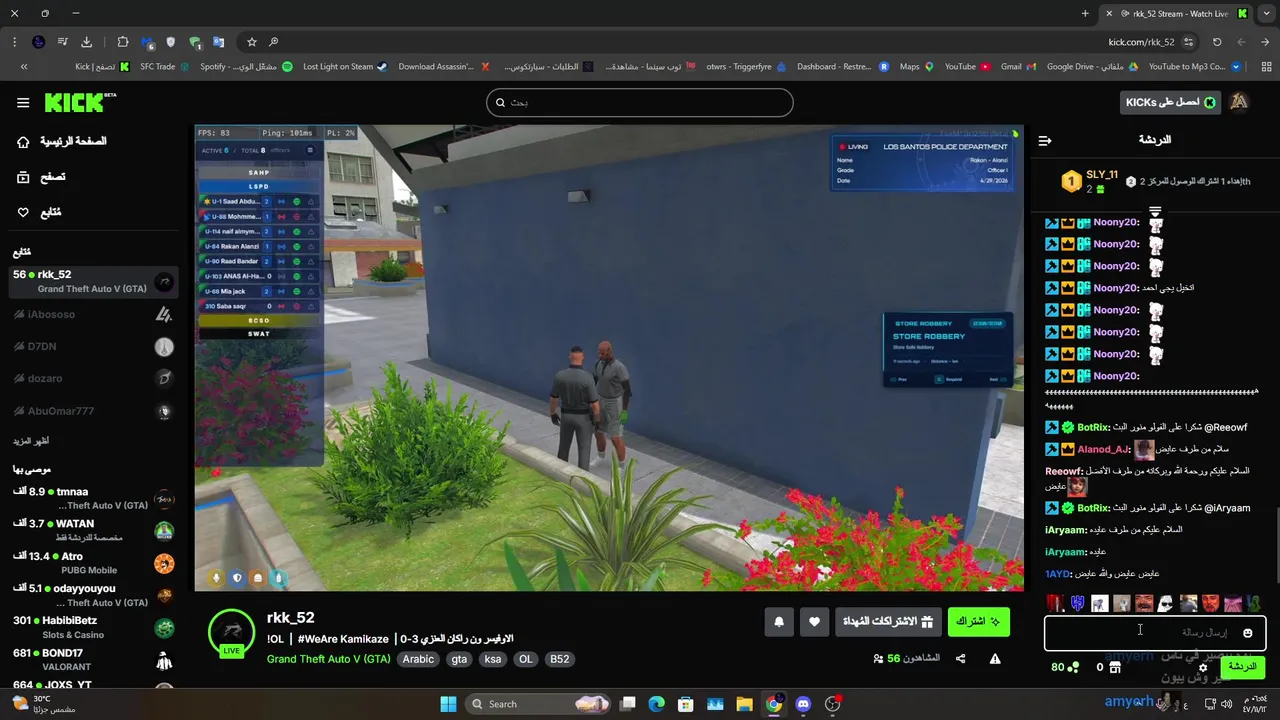Open the Kick hamburger menu
This screenshot has height=720, width=1280.
(x=23, y=102)
